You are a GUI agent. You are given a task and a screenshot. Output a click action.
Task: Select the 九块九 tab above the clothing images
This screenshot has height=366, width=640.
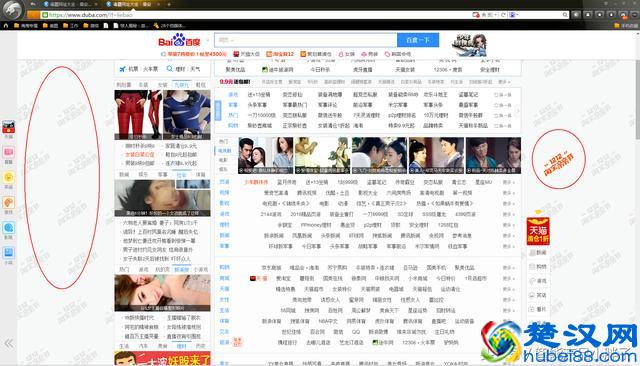point(182,85)
